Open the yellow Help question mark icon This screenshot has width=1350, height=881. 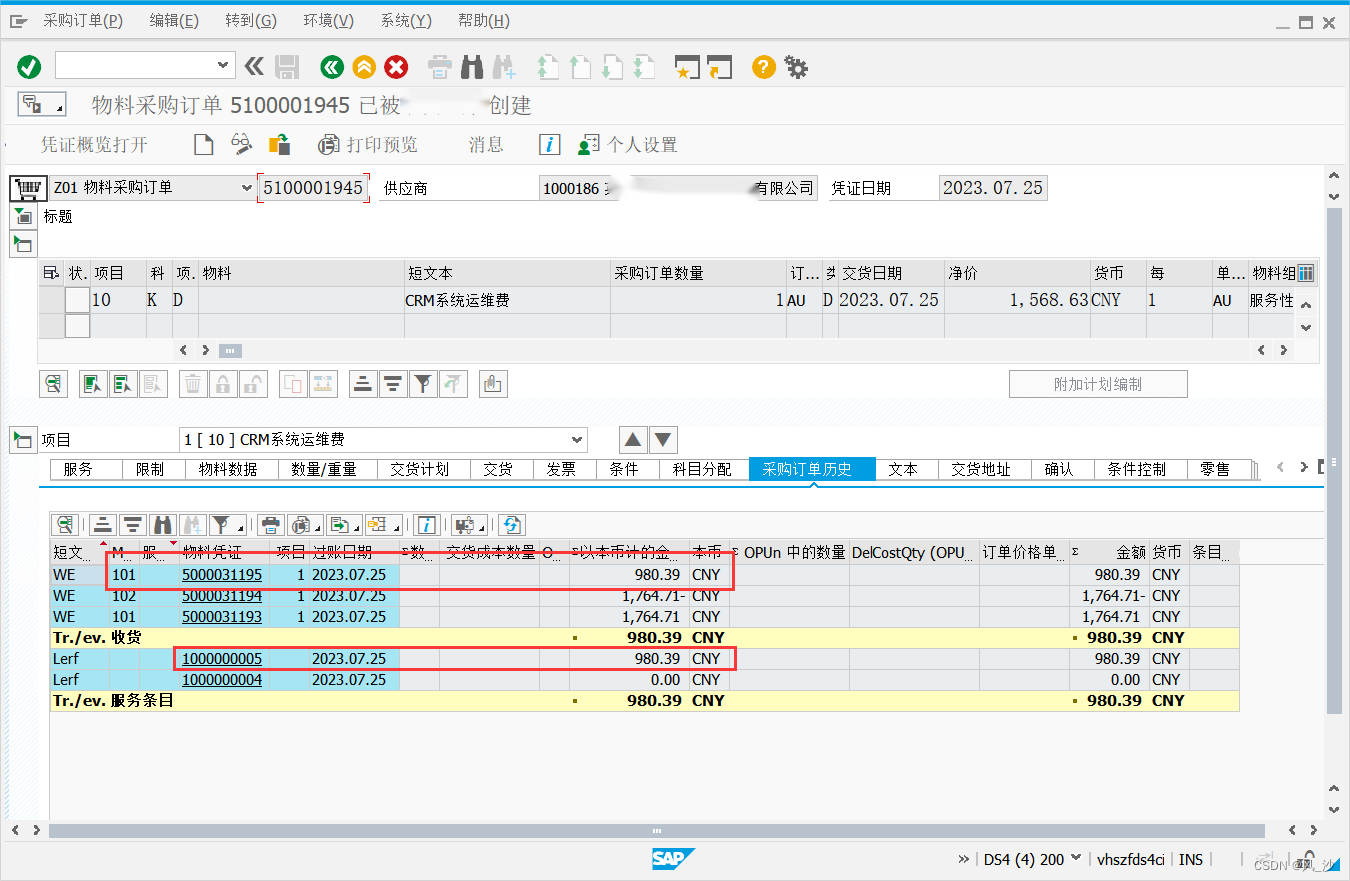tap(764, 67)
